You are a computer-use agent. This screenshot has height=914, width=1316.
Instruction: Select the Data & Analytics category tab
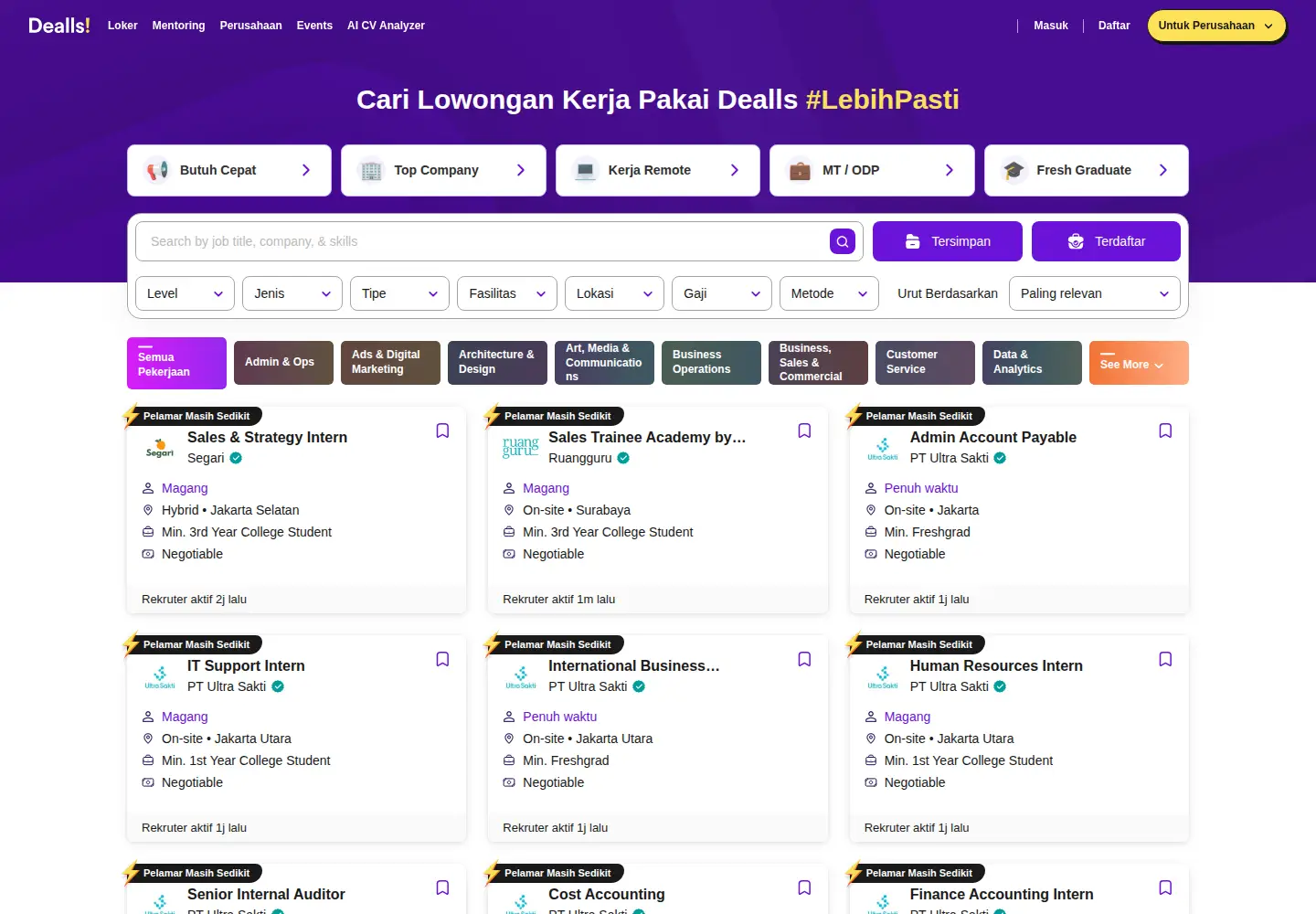[x=1032, y=362]
